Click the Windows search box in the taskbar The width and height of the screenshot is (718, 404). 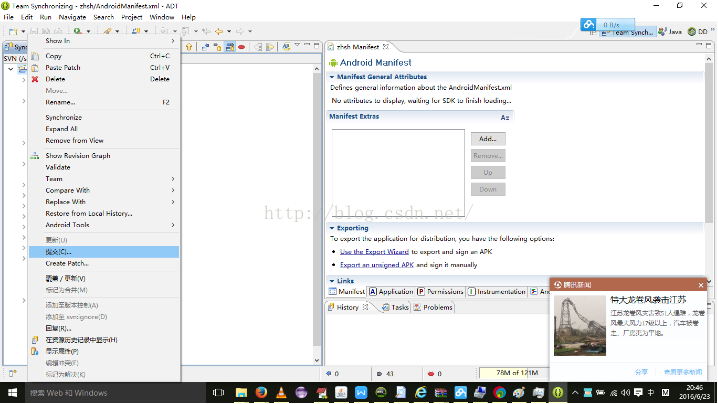(x=100, y=391)
